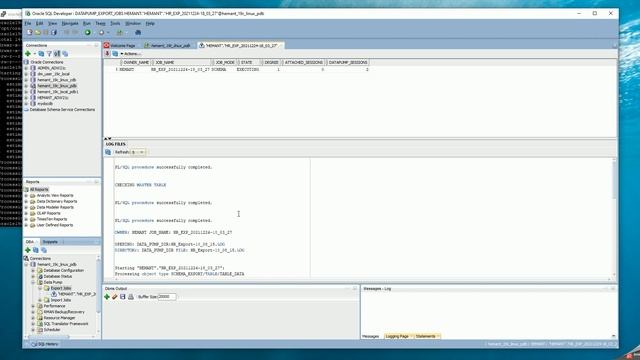Click the Export Jobs folder icon in the DBA tree
The height and width of the screenshot is (360, 640).
pyautogui.click(x=47, y=288)
